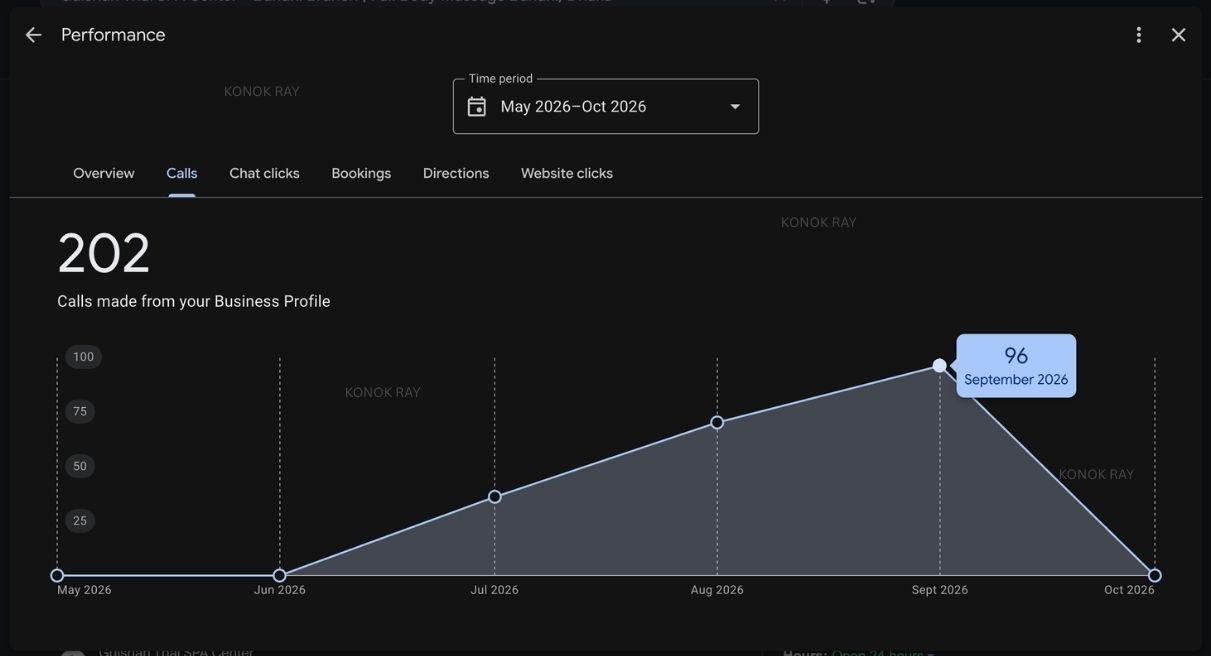Click the 202 calls total number
1211x656 pixels.
[x=104, y=254]
